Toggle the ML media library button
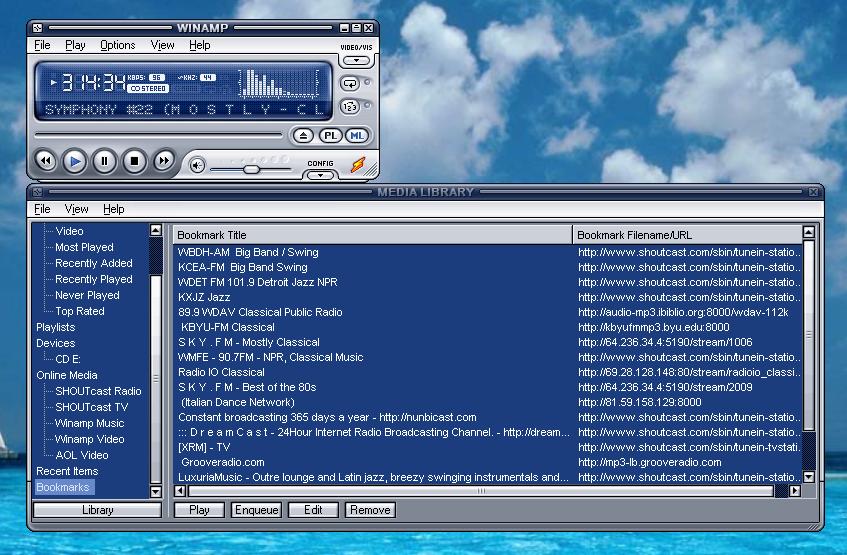 click(356, 135)
